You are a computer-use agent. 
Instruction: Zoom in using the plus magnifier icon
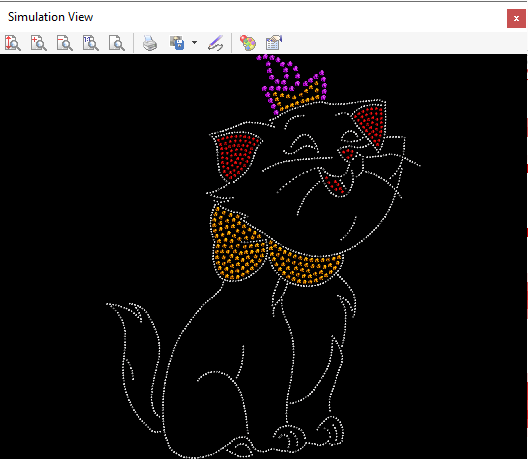[38, 43]
